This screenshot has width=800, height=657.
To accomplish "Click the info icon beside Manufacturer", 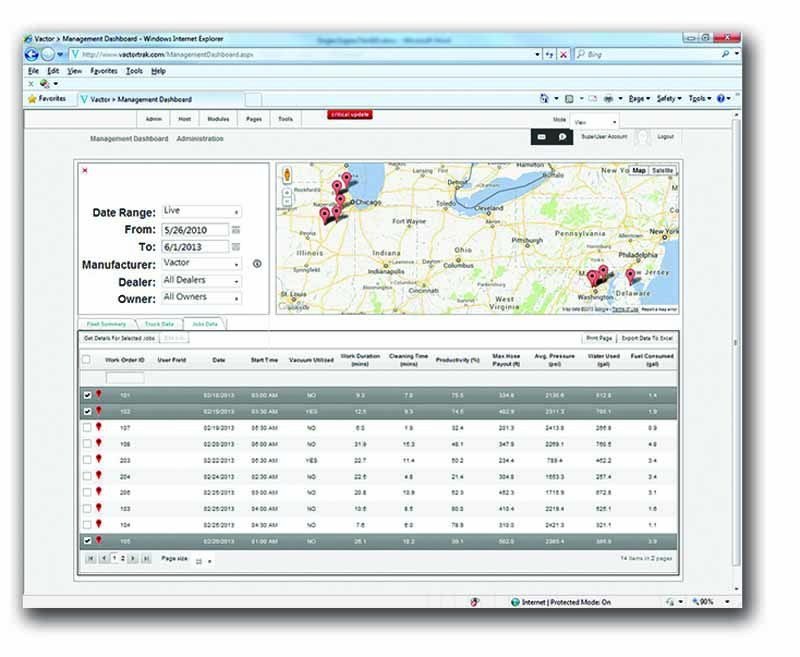I will (257, 264).
